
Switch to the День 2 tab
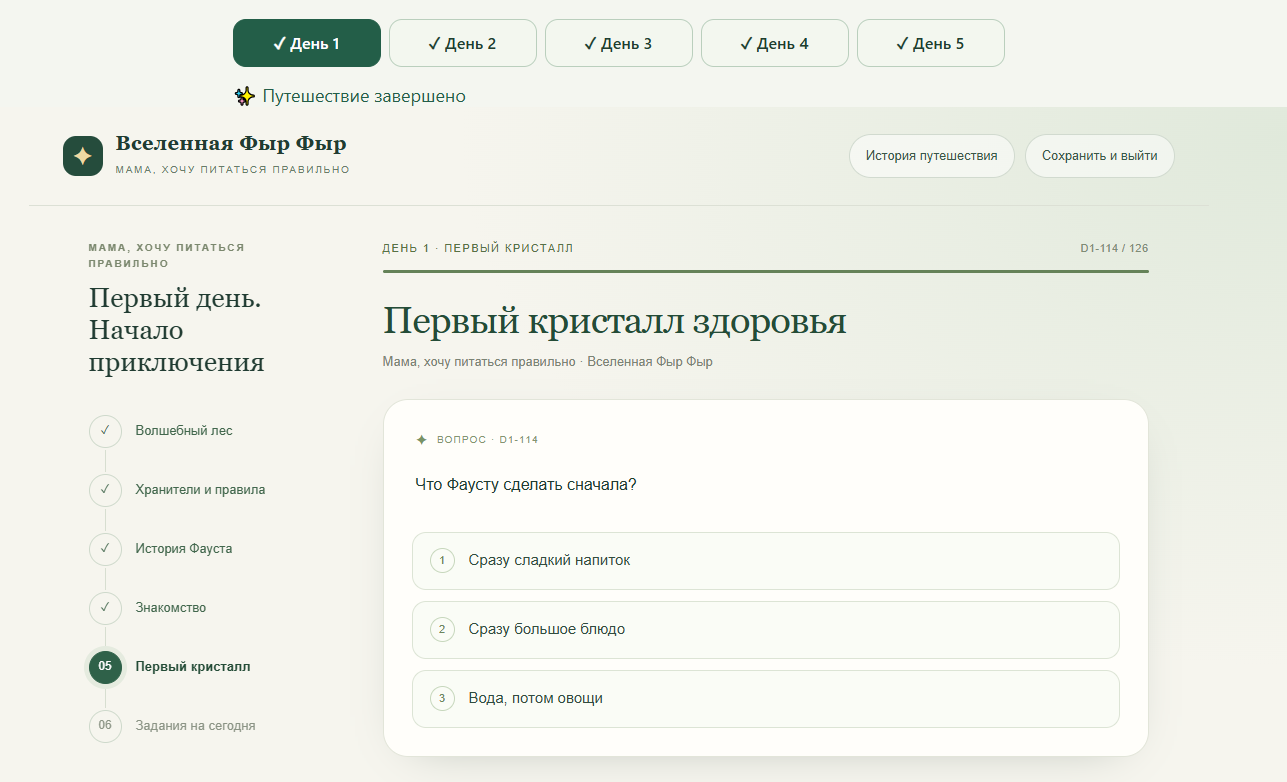tap(463, 43)
